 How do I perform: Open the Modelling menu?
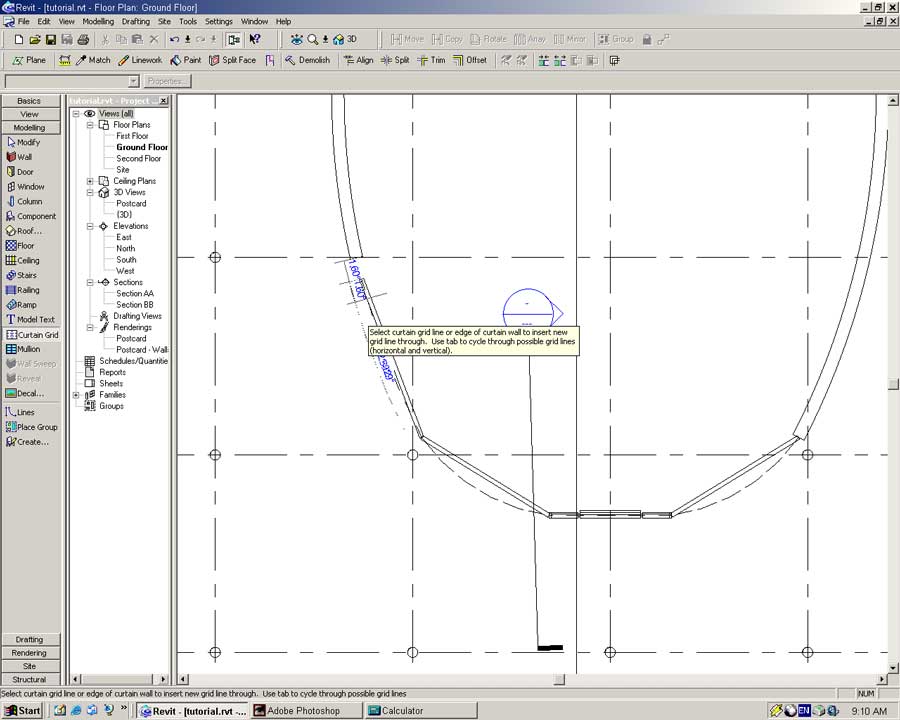[98, 21]
